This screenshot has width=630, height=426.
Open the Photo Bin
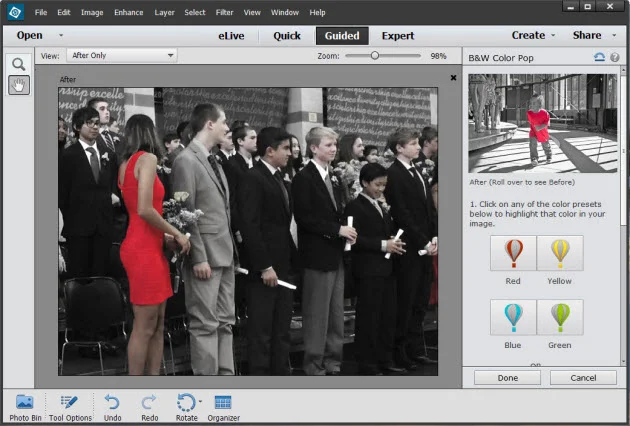pos(25,408)
